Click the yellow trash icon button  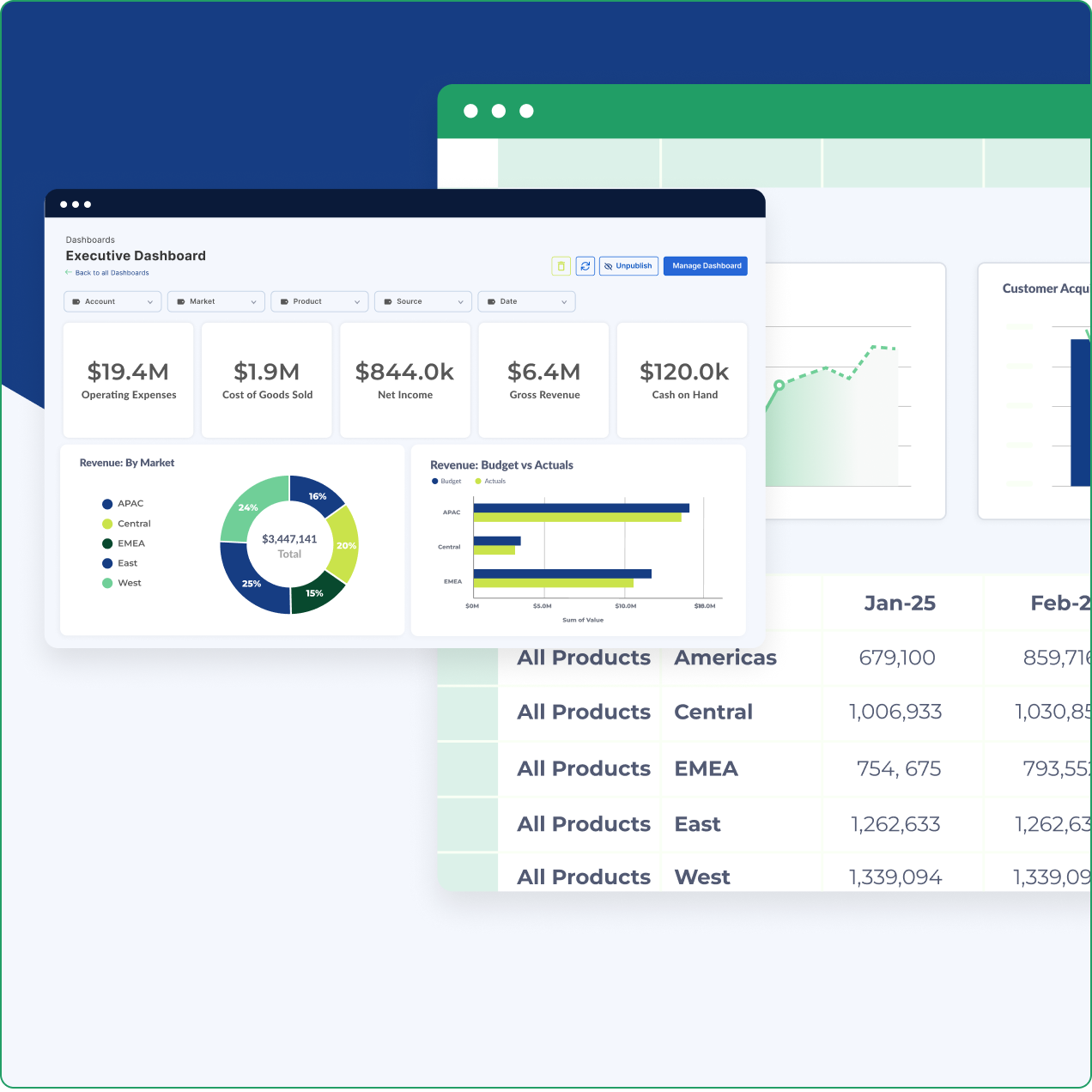[x=561, y=266]
